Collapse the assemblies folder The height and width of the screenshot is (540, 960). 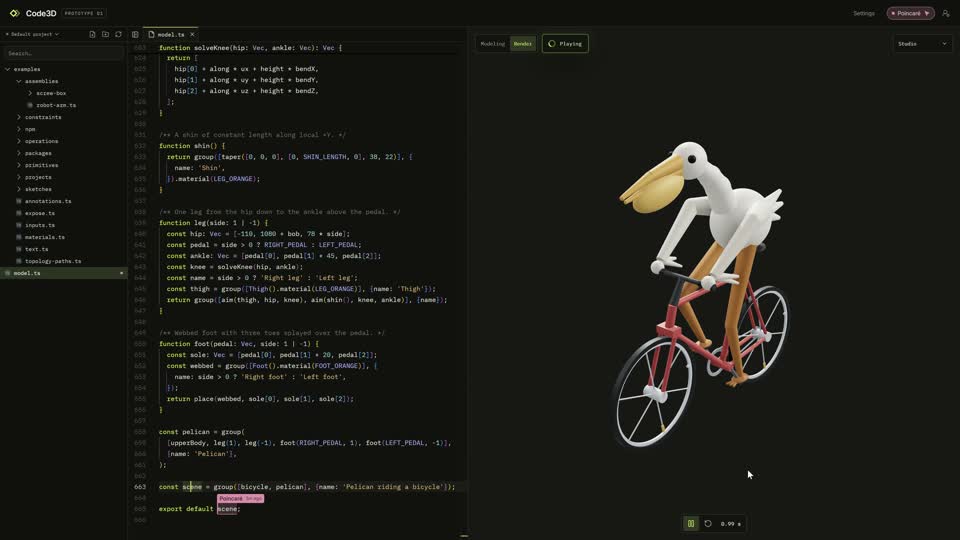19,81
